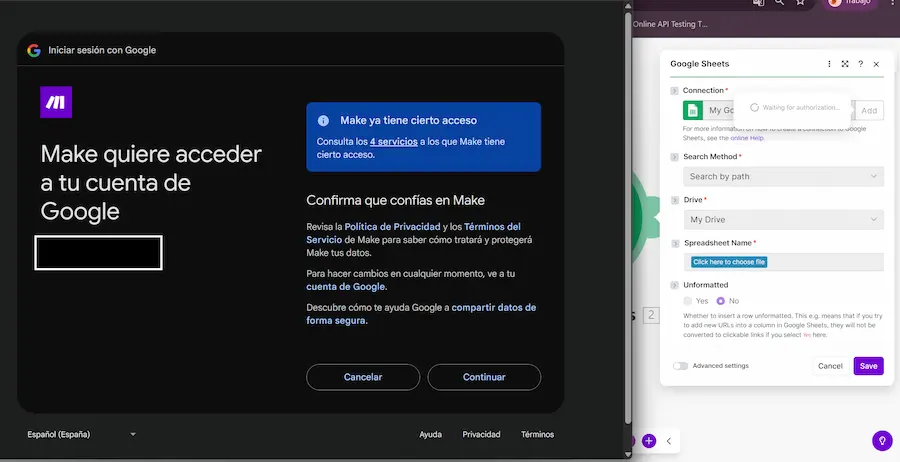Click the sign-in window vertical scrollbar

[x=628, y=218]
